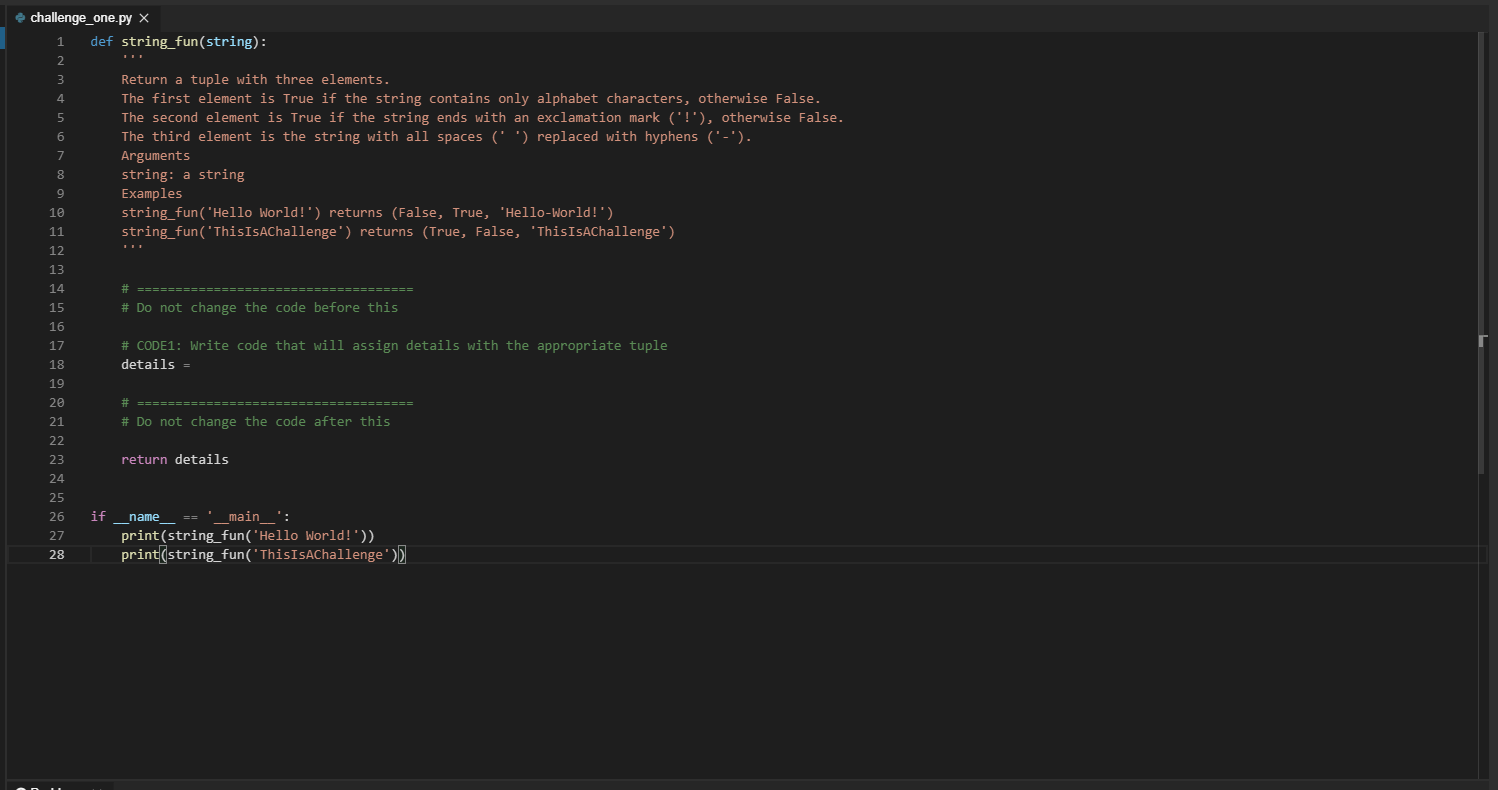
Task: Click 'print' on line 27
Action: (140, 536)
